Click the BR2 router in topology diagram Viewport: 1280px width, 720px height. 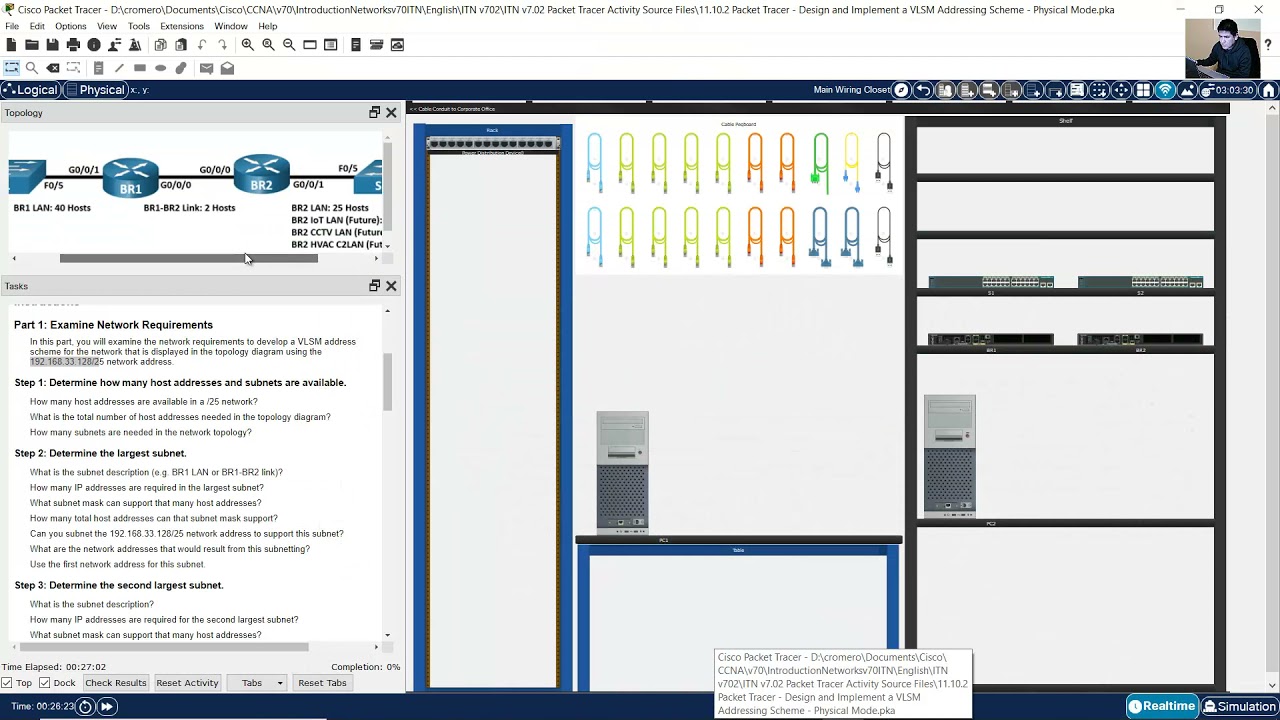pos(261,174)
